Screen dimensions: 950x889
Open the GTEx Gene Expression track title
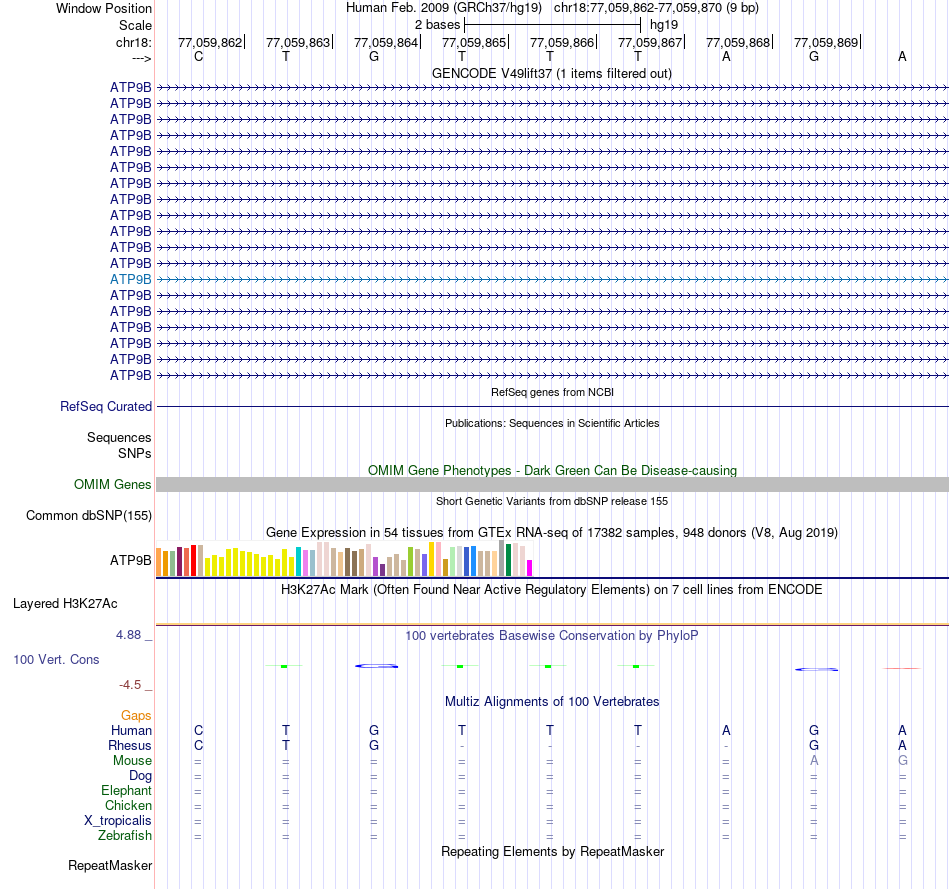click(552, 533)
